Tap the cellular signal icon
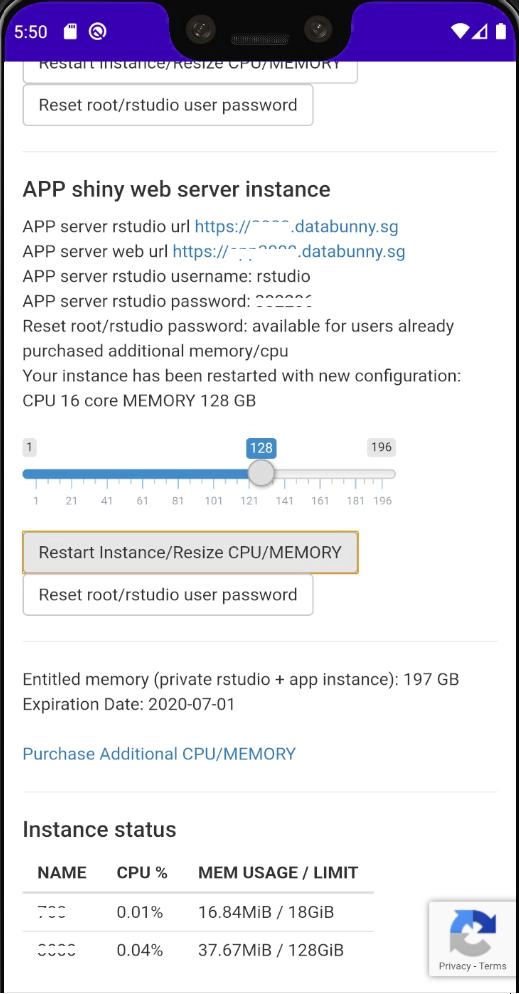This screenshot has width=519, height=994. pos(482,31)
